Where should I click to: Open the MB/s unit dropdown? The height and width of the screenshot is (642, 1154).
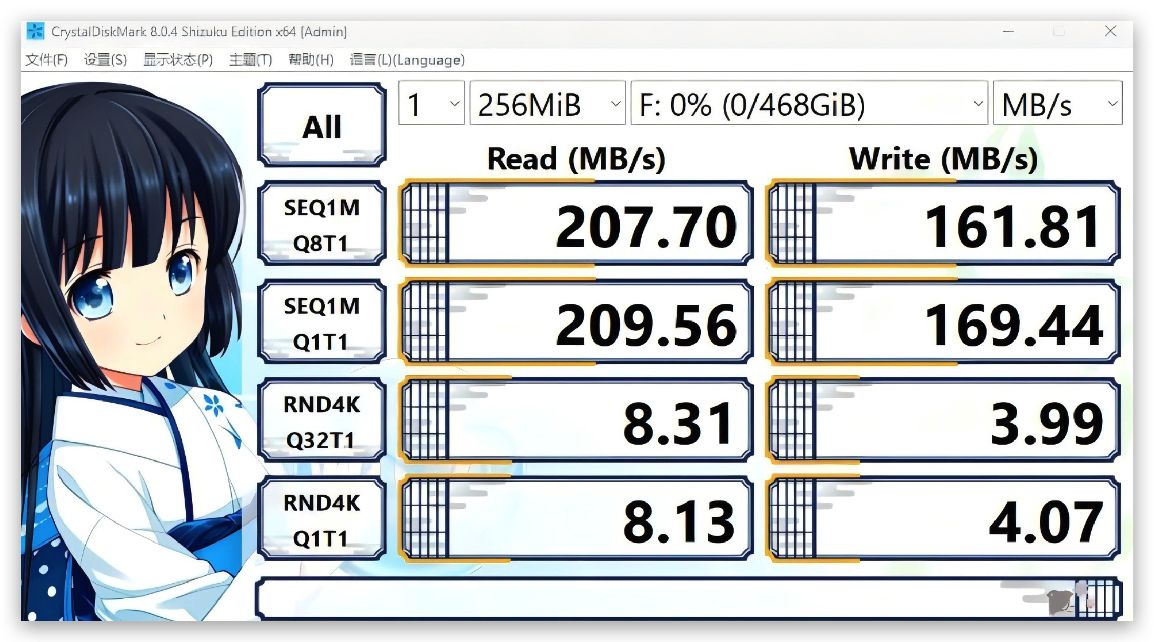[x=1058, y=103]
